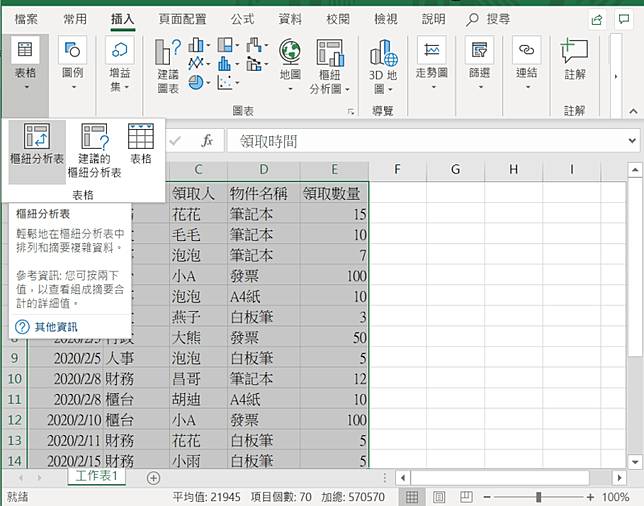Open the 走勢圖 sparklines group
This screenshot has width=644, height=506.
(432, 60)
